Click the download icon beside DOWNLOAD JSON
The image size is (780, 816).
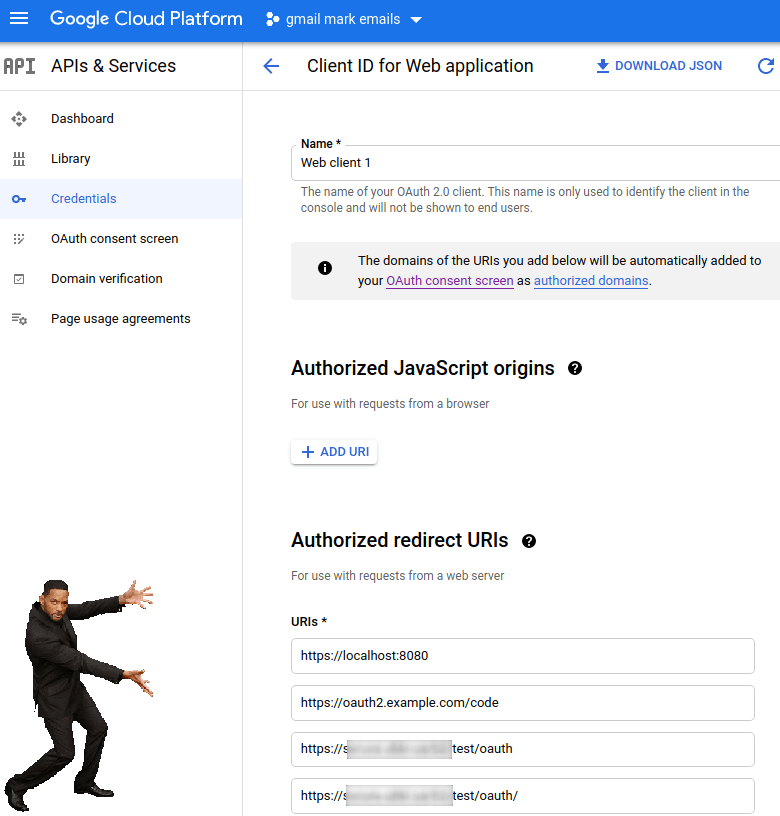click(603, 66)
